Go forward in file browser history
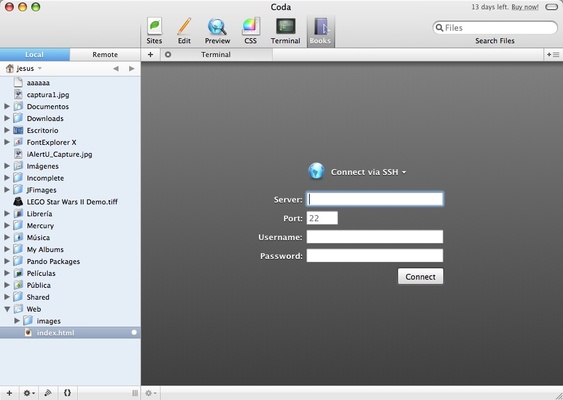Screen dimensions: 563x400 click(131, 68)
